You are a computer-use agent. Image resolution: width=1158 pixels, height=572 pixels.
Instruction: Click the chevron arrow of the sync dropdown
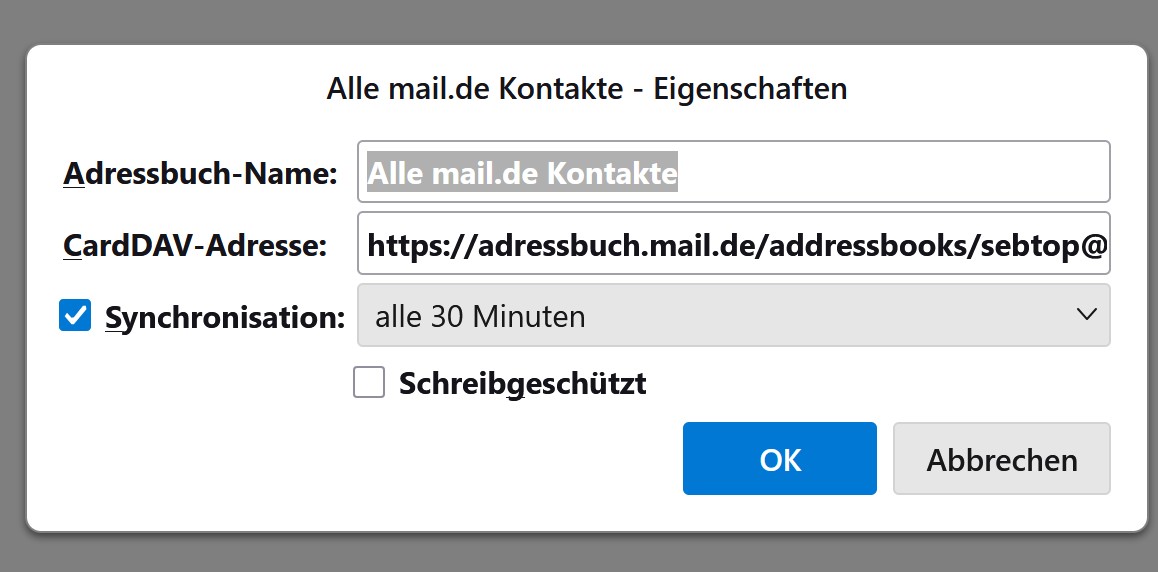1086,314
